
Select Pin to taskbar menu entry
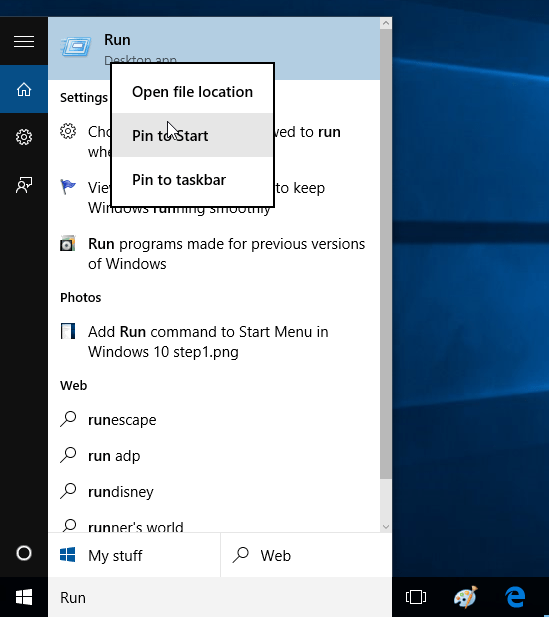[192, 179]
